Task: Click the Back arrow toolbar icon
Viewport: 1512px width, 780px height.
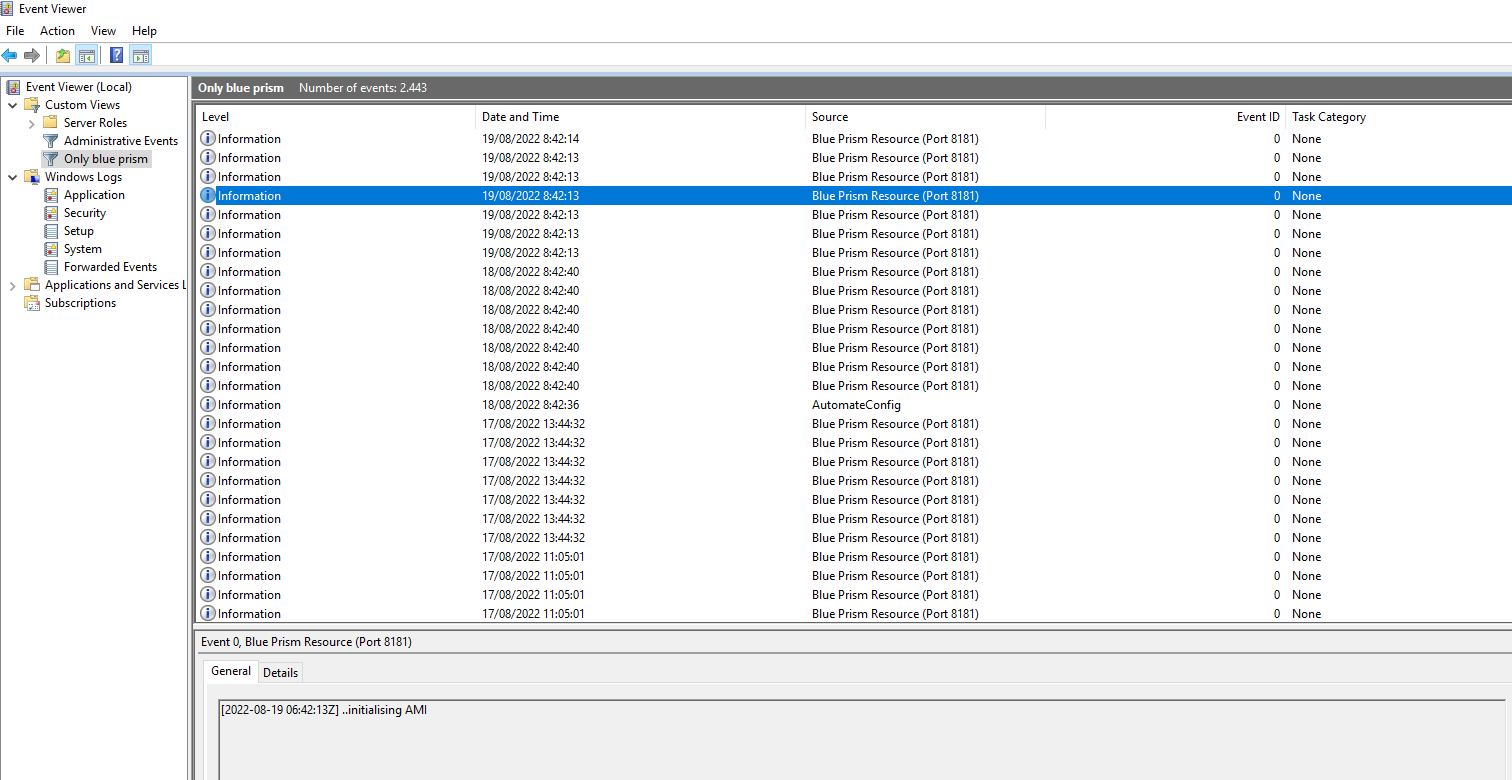Action: 10,55
